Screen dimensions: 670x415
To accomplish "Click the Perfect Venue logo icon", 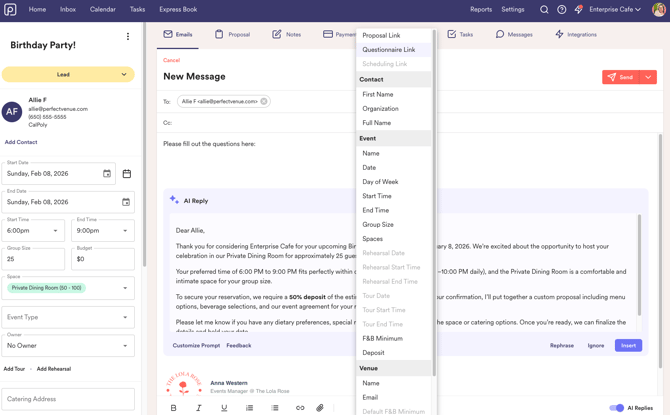I will coord(10,9).
